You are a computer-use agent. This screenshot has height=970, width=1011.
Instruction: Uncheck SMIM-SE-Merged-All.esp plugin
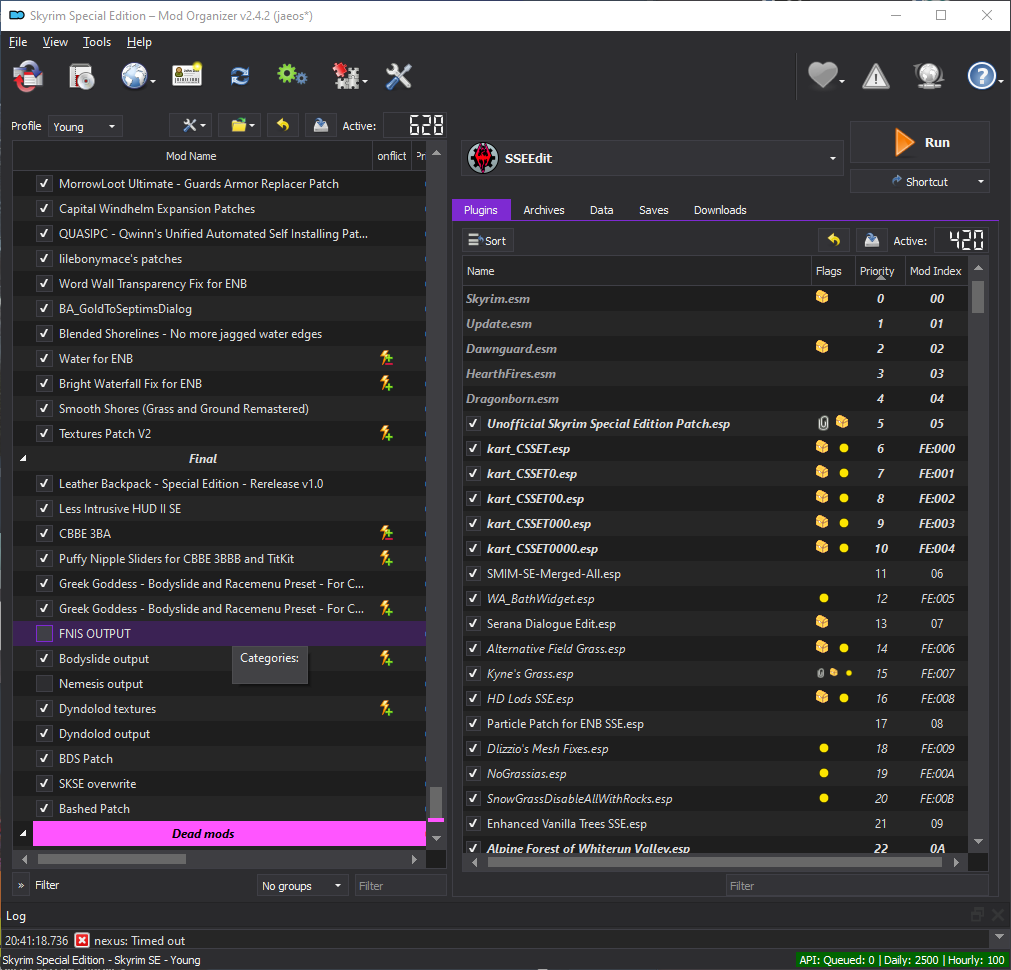point(473,573)
